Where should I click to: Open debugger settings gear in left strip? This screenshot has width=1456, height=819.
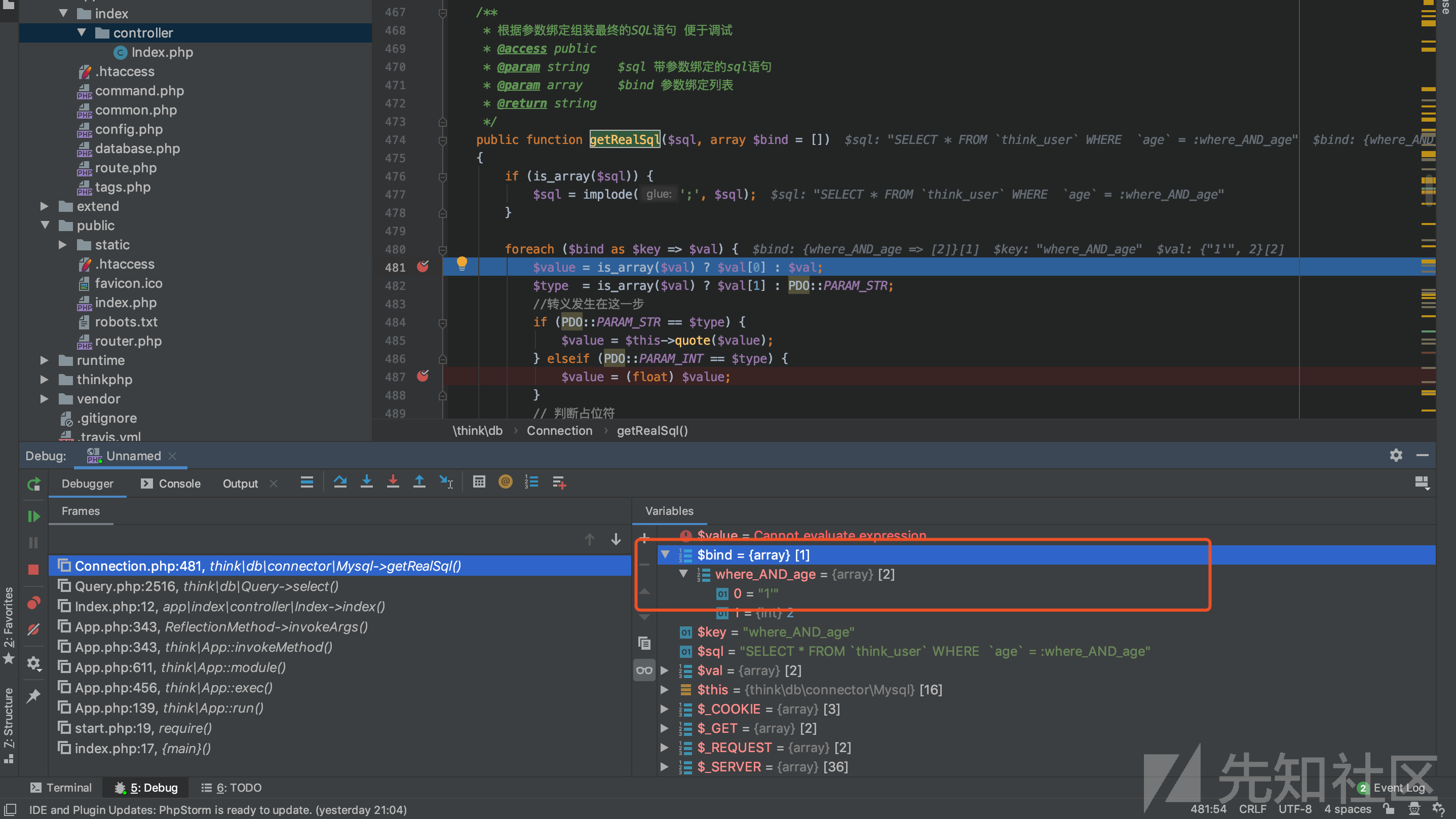pos(33,663)
